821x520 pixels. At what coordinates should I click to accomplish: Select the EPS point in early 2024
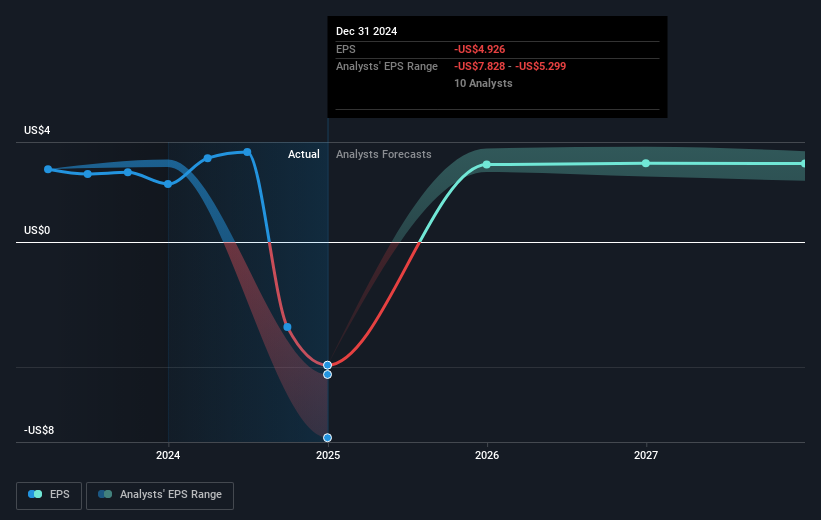coord(207,158)
